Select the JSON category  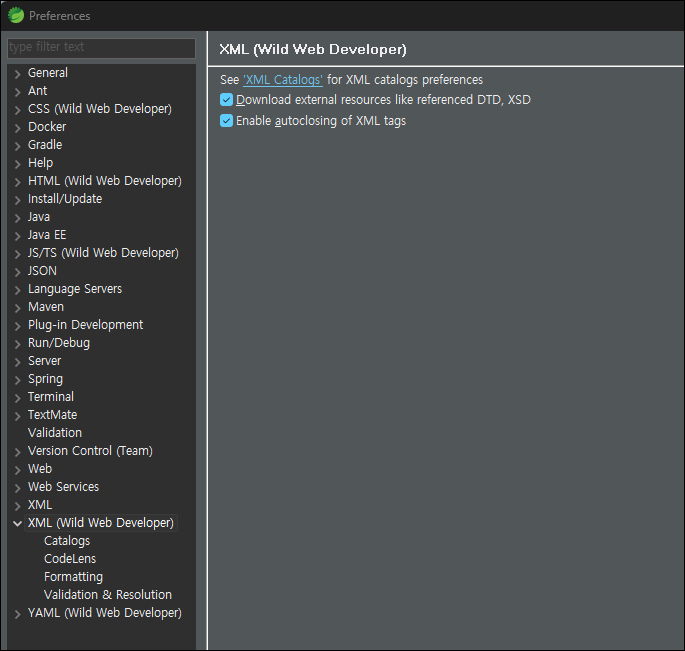tap(42, 270)
